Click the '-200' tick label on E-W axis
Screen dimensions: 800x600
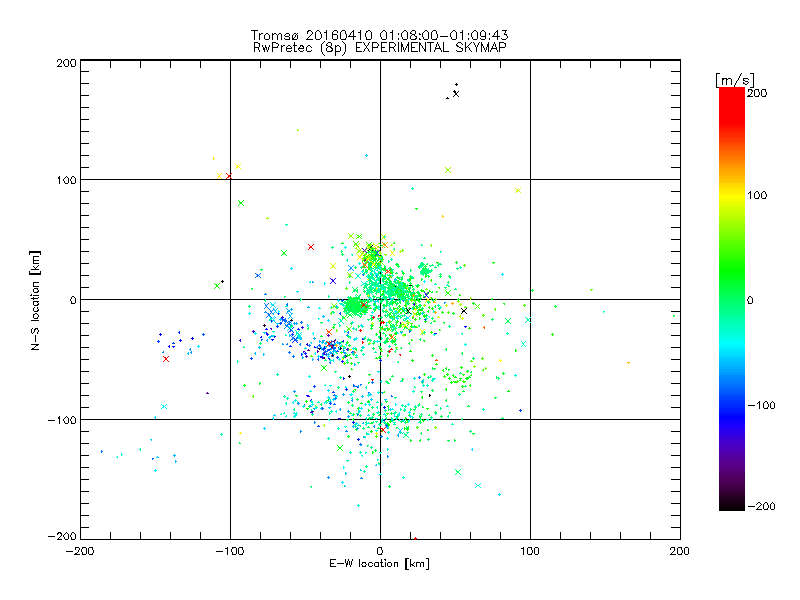point(80,551)
